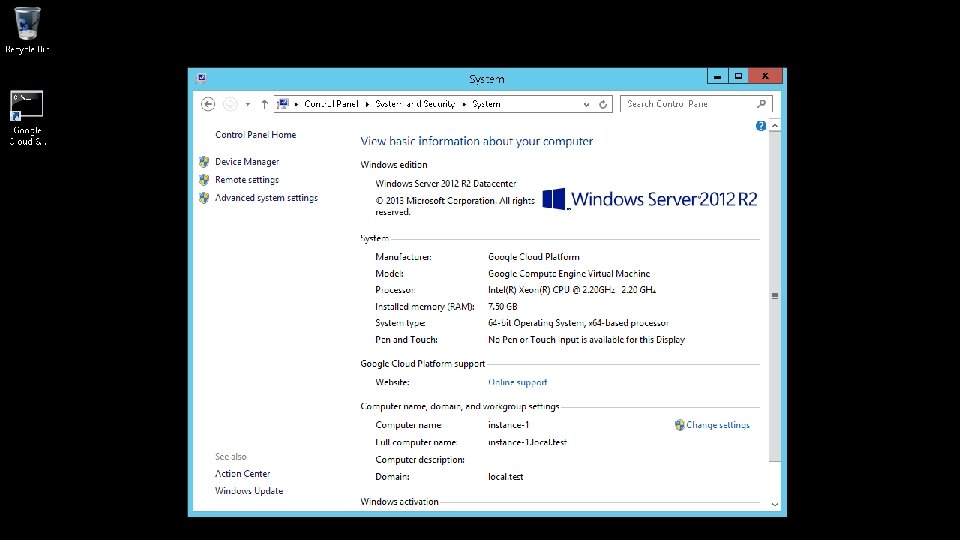
Task: Select 'Google Compute Engine Virtual Machine' model value
Action: [569, 274]
